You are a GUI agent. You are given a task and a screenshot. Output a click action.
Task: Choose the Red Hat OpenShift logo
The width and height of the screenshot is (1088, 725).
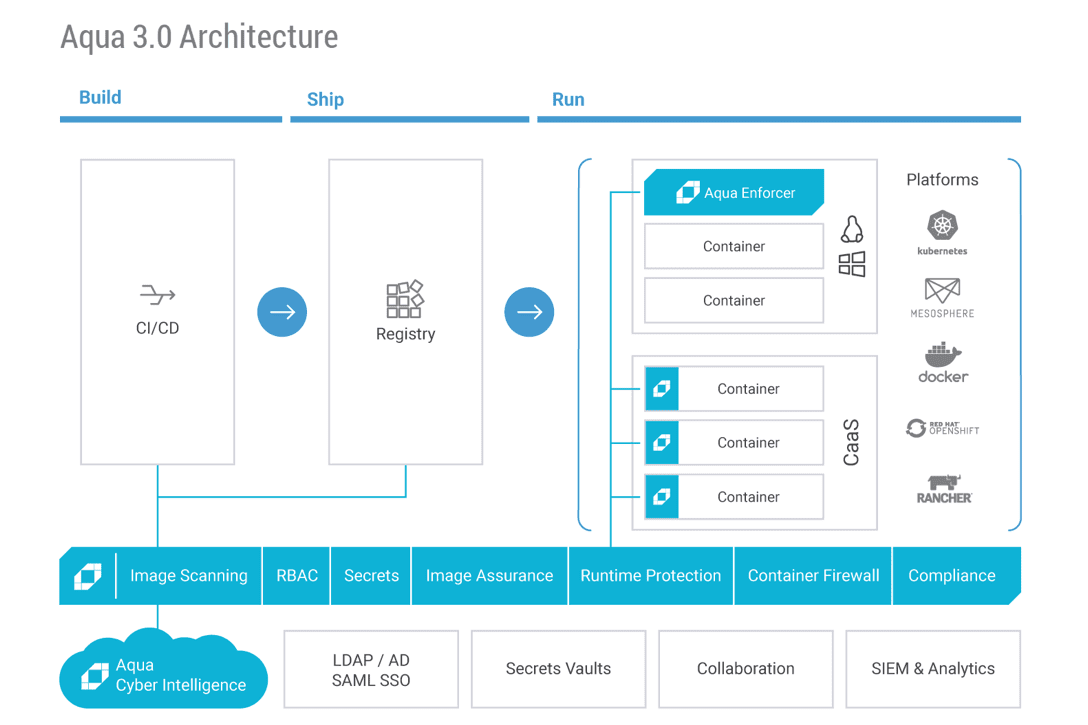(x=942, y=428)
